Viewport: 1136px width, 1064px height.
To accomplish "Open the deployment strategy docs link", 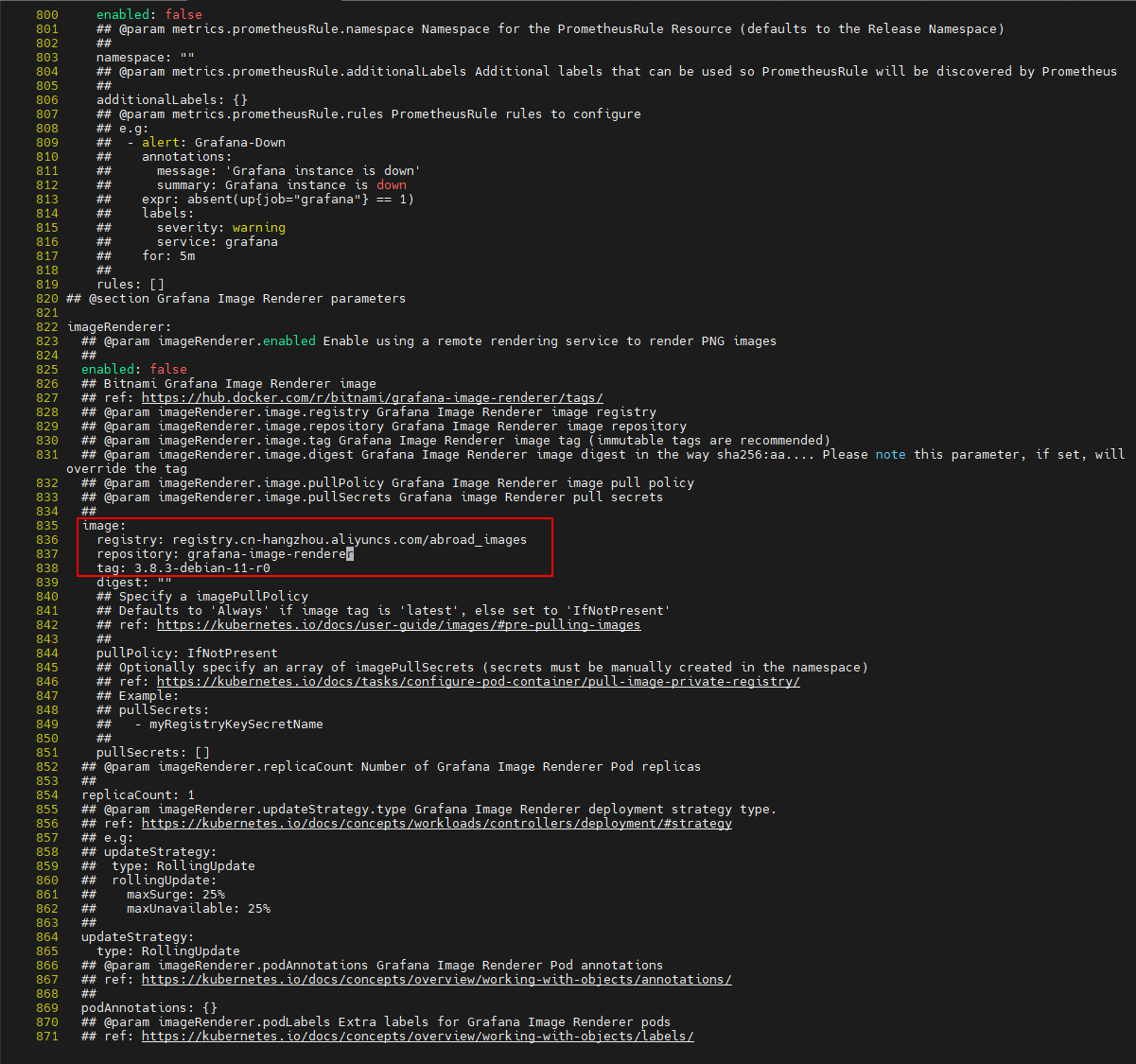I will pos(436,824).
